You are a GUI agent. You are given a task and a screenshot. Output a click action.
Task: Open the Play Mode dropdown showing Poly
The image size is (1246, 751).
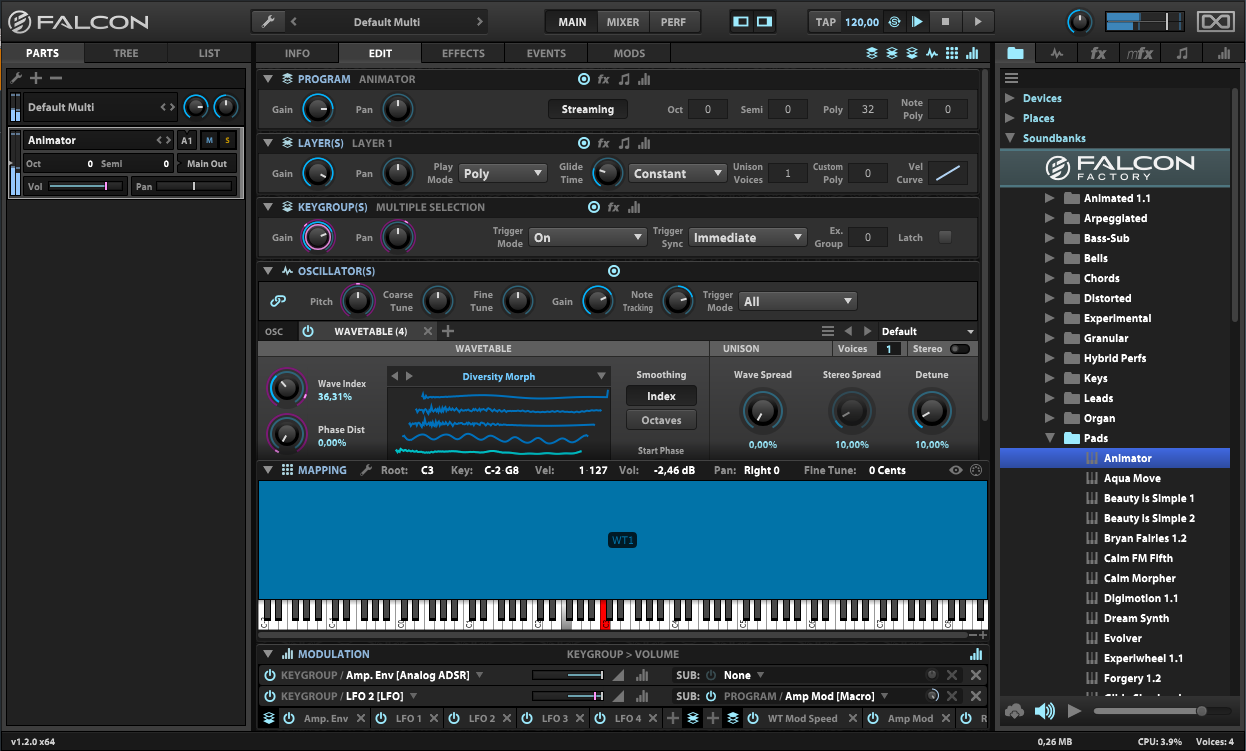click(502, 173)
